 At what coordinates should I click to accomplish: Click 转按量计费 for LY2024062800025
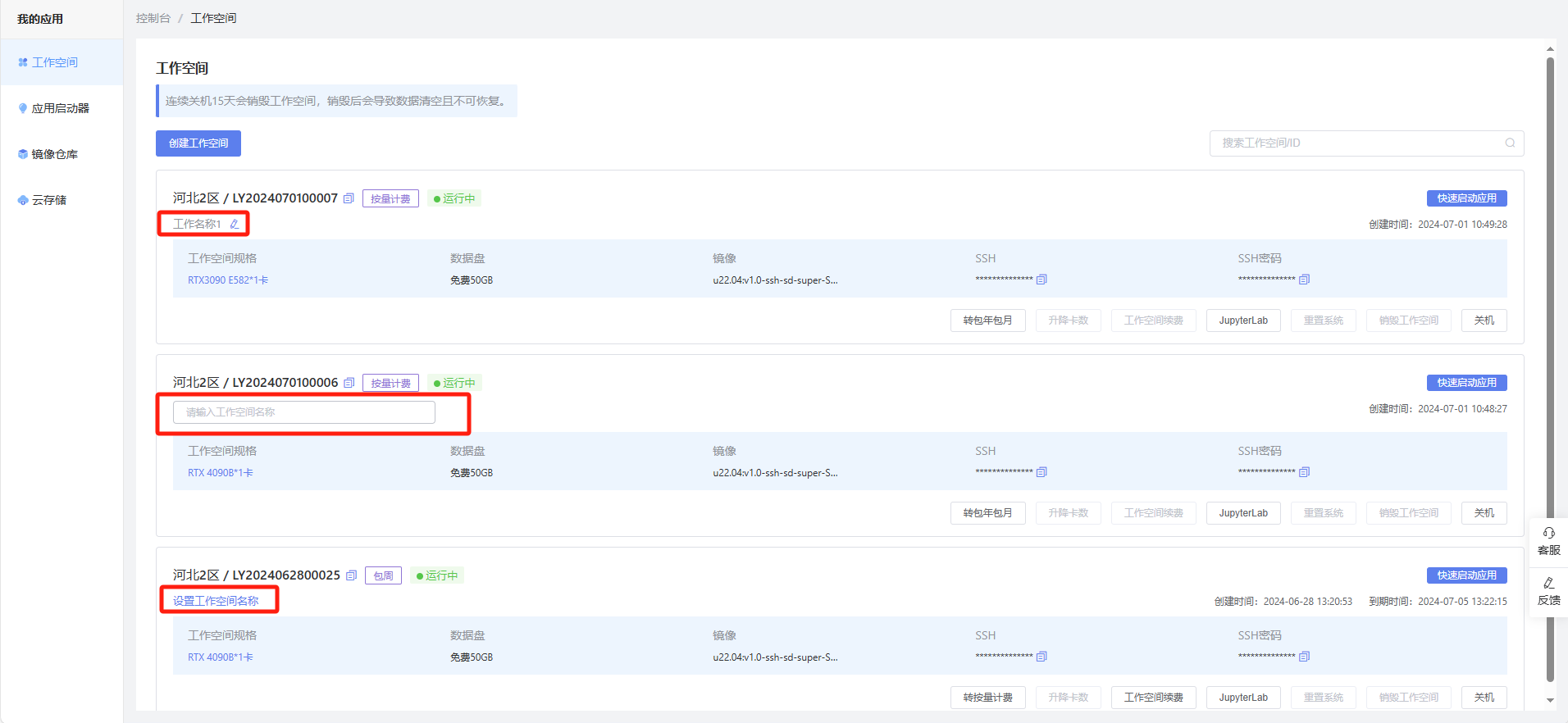987,698
